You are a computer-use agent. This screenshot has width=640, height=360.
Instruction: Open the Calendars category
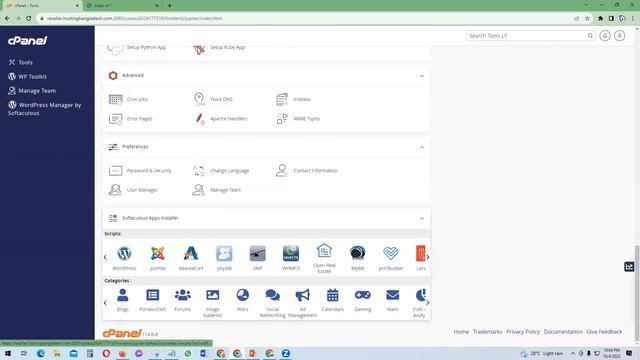333,300
